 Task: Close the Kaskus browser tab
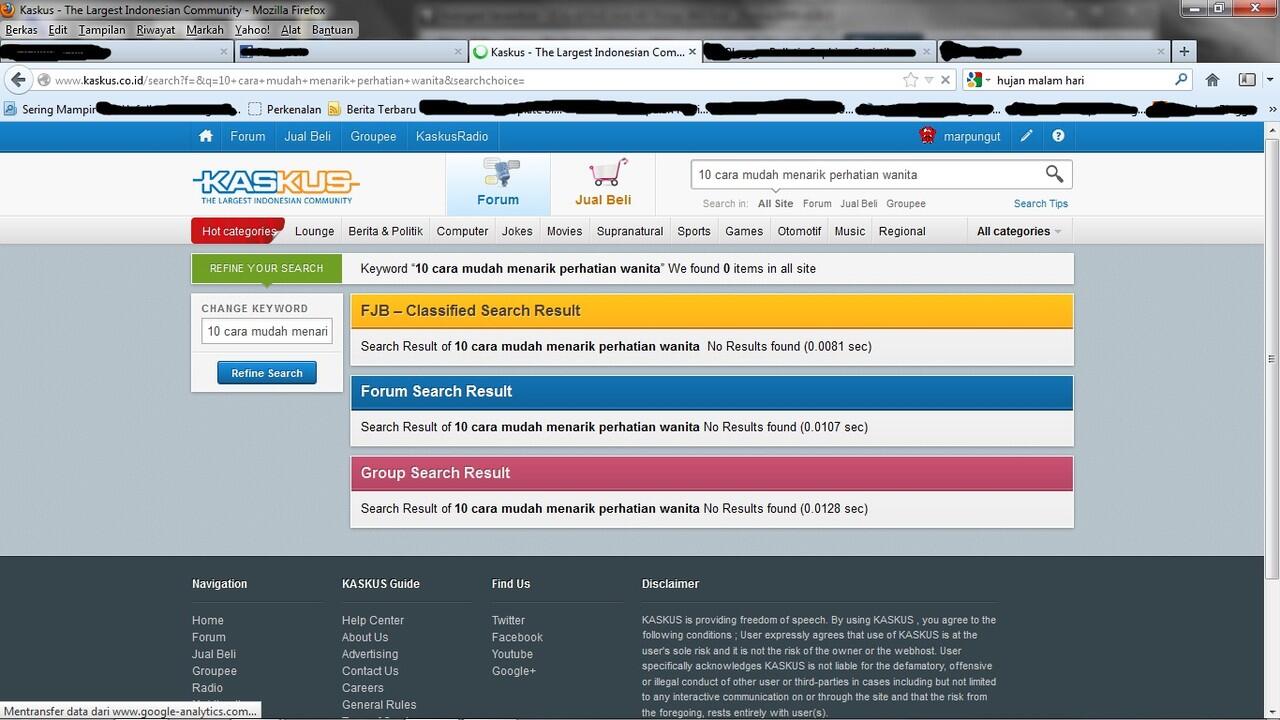point(693,52)
